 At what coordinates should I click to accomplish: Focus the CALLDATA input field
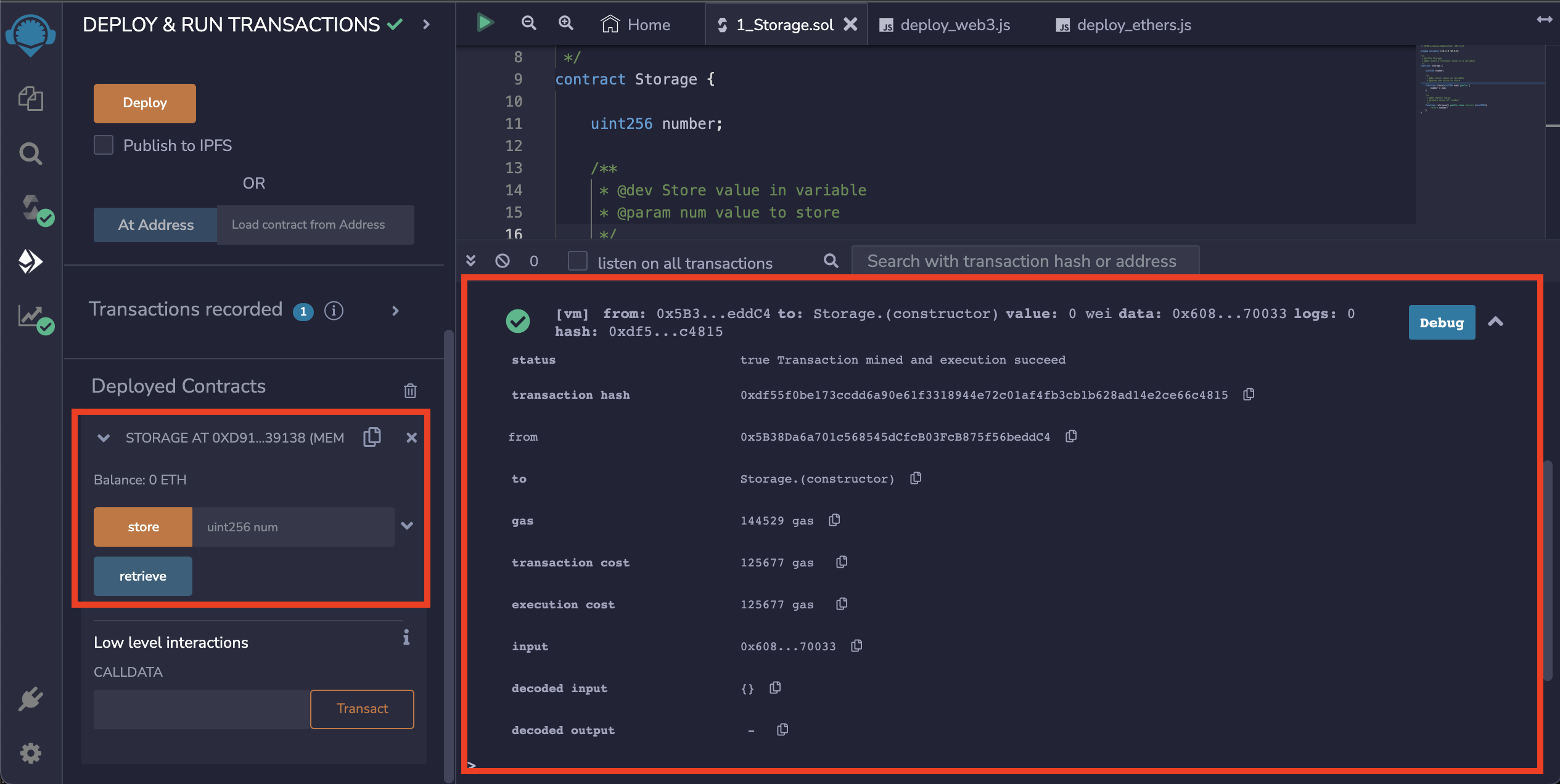click(202, 709)
